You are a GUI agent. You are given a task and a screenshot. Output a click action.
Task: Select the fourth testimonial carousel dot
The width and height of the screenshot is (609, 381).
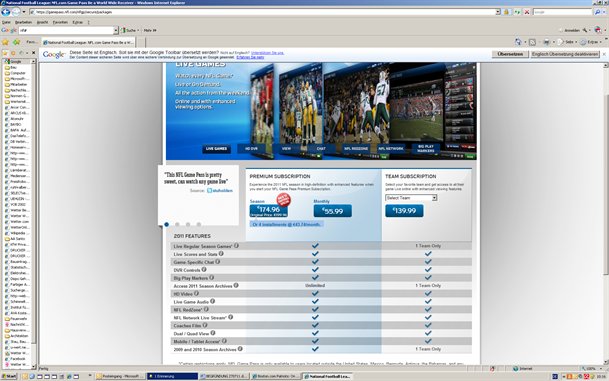coord(198,224)
